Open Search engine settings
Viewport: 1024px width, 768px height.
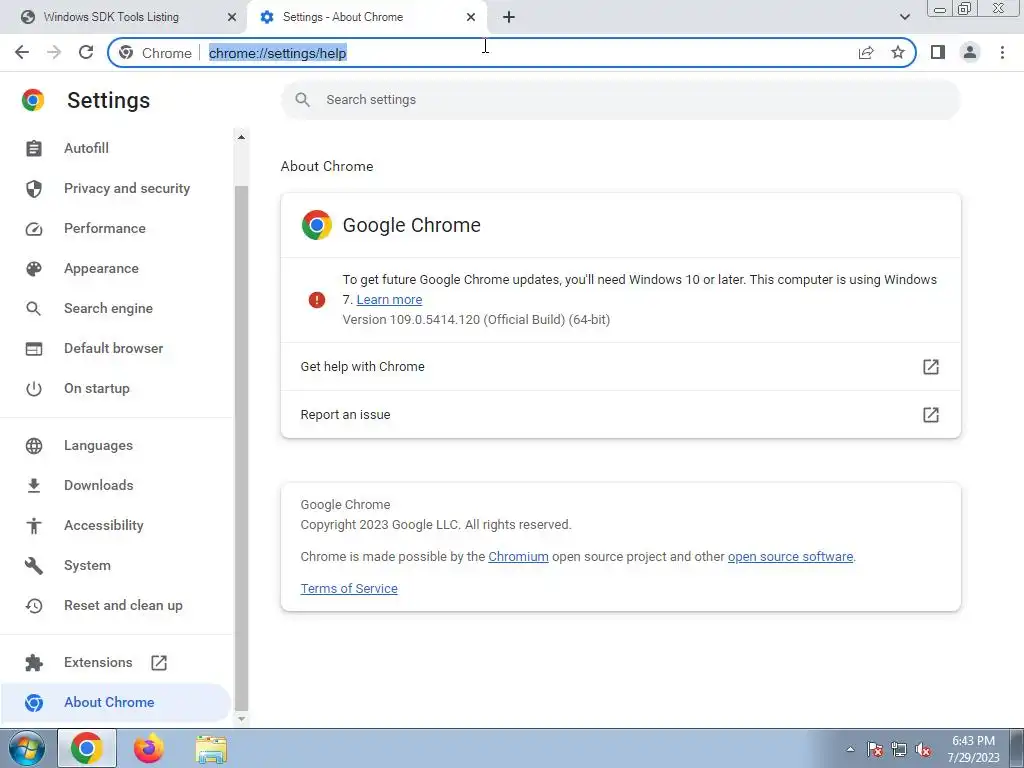click(x=108, y=308)
